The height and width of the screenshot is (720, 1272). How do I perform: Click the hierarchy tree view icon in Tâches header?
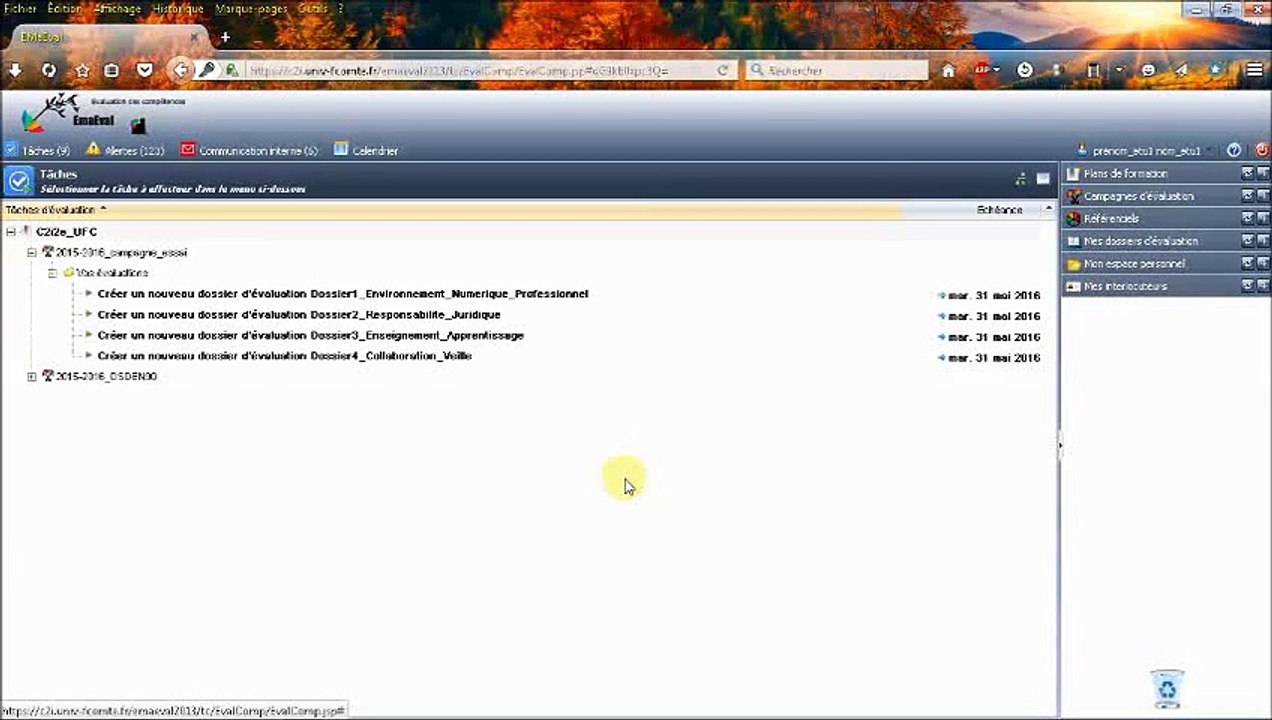[x=1021, y=179]
